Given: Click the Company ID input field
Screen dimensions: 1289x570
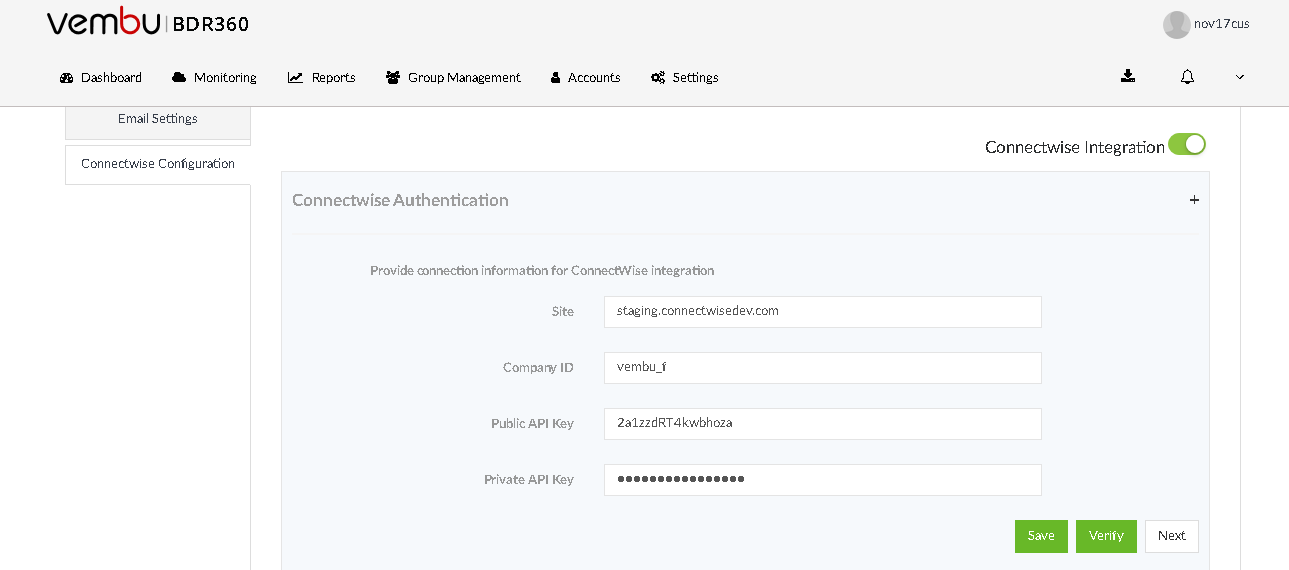Looking at the screenshot, I should [x=823, y=367].
